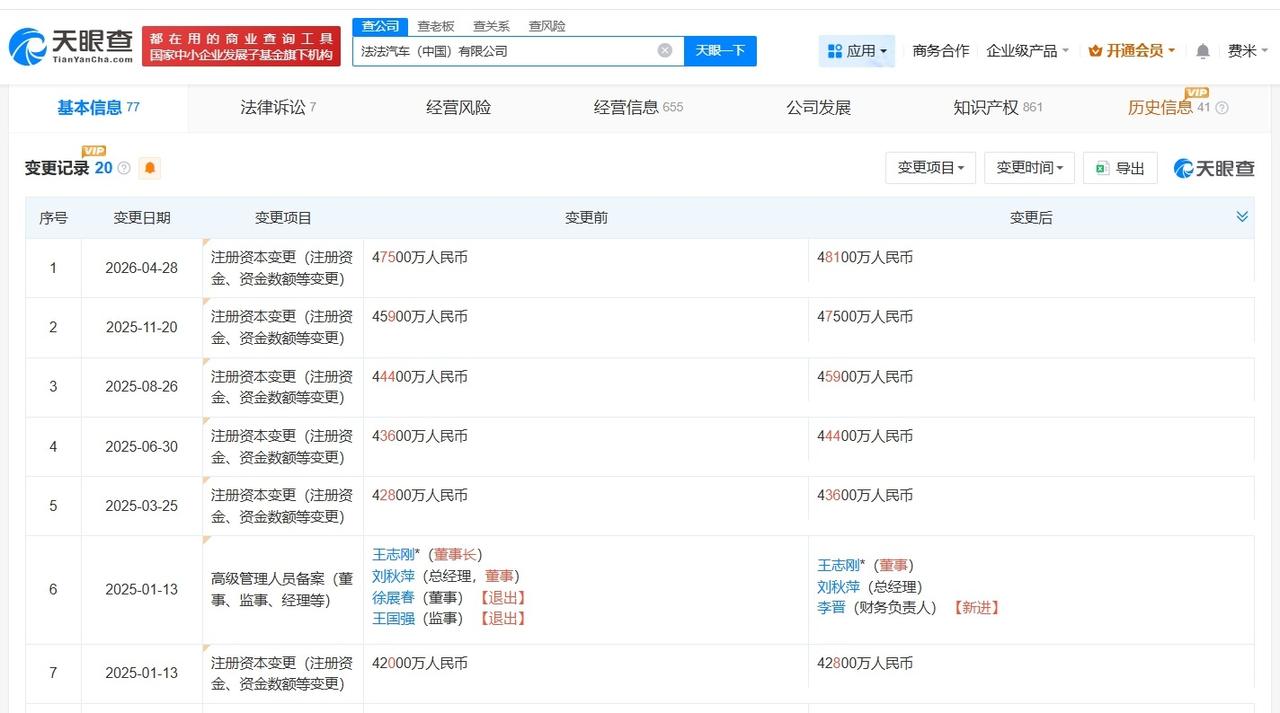Click the TianYanCha logo in the header
Viewport: 1280px width, 713px height.
[70, 46]
